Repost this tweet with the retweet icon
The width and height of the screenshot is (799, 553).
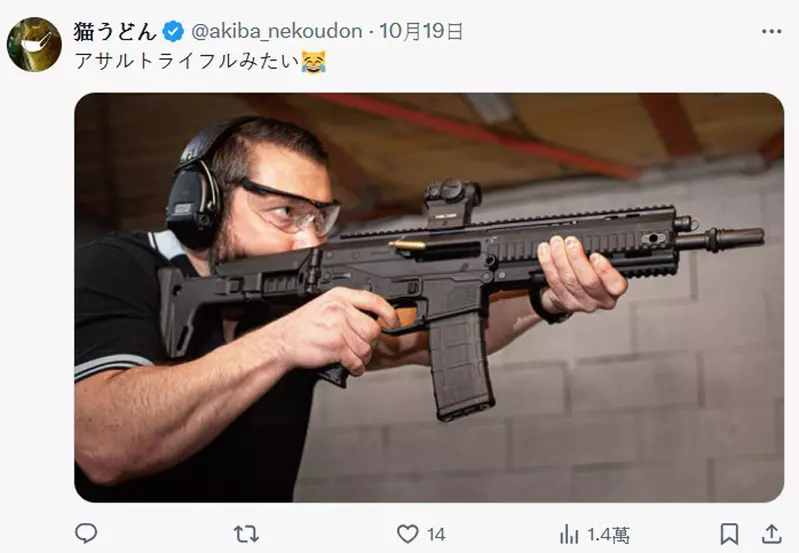pos(246,534)
